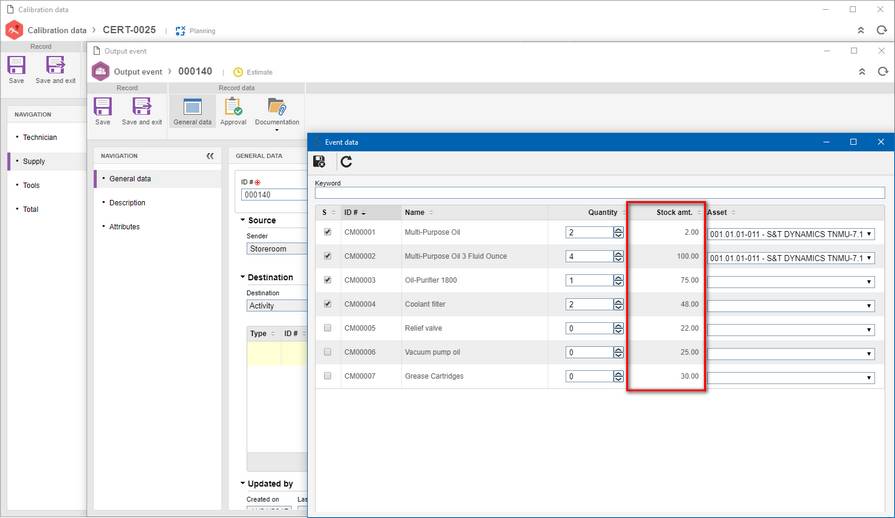This screenshot has height=518, width=895.
Task: Collapse the Source section
Action: 243,220
